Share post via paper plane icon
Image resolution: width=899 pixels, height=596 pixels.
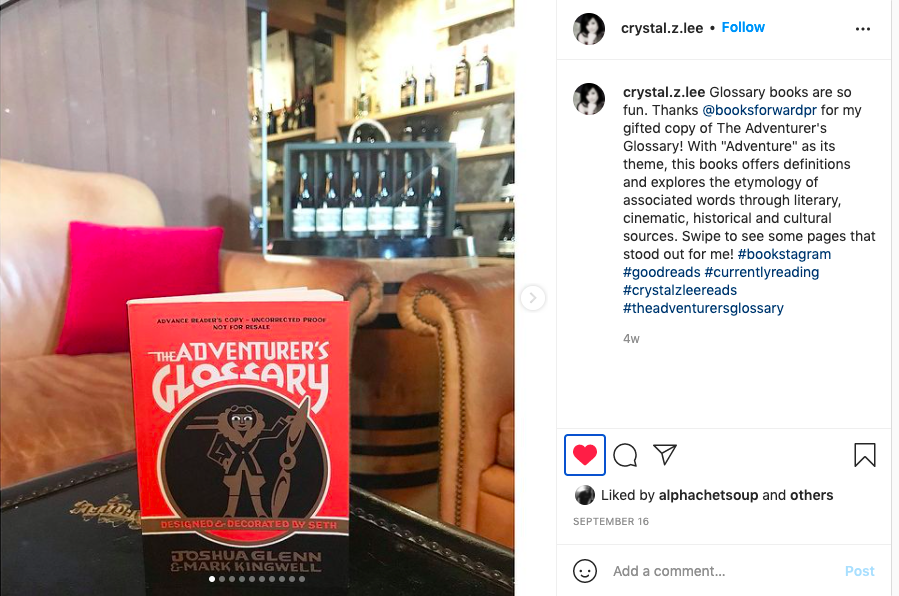coord(665,454)
